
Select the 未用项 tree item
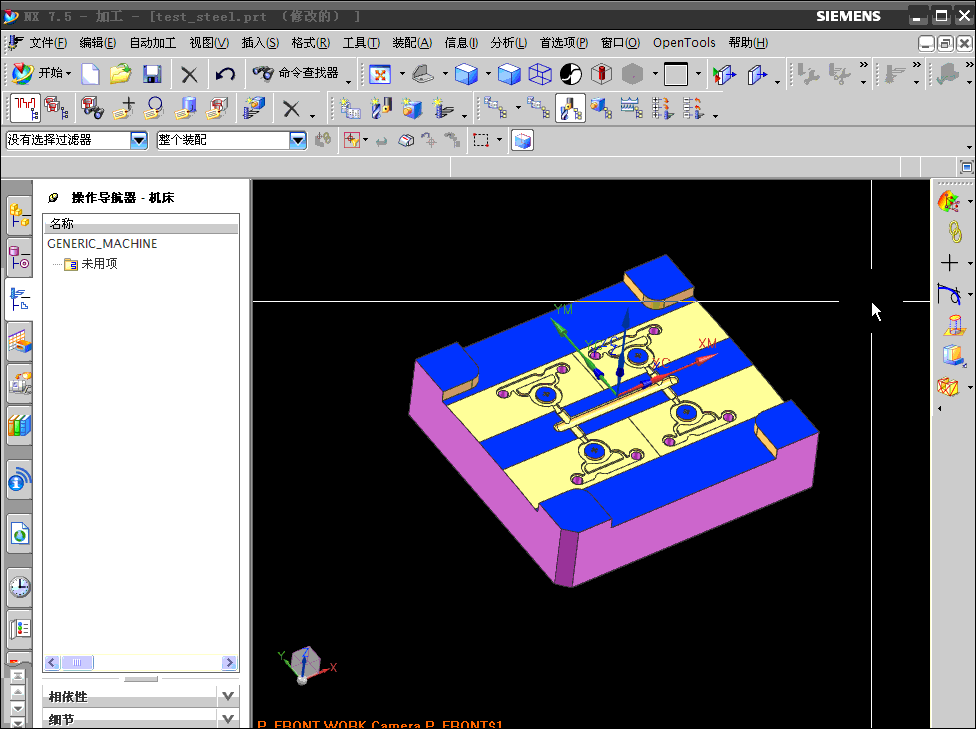tap(99, 264)
